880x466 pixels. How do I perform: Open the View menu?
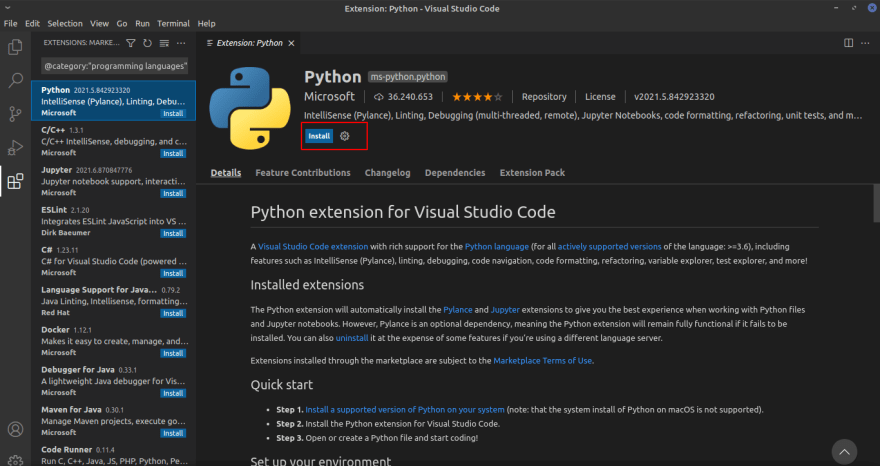(99, 24)
